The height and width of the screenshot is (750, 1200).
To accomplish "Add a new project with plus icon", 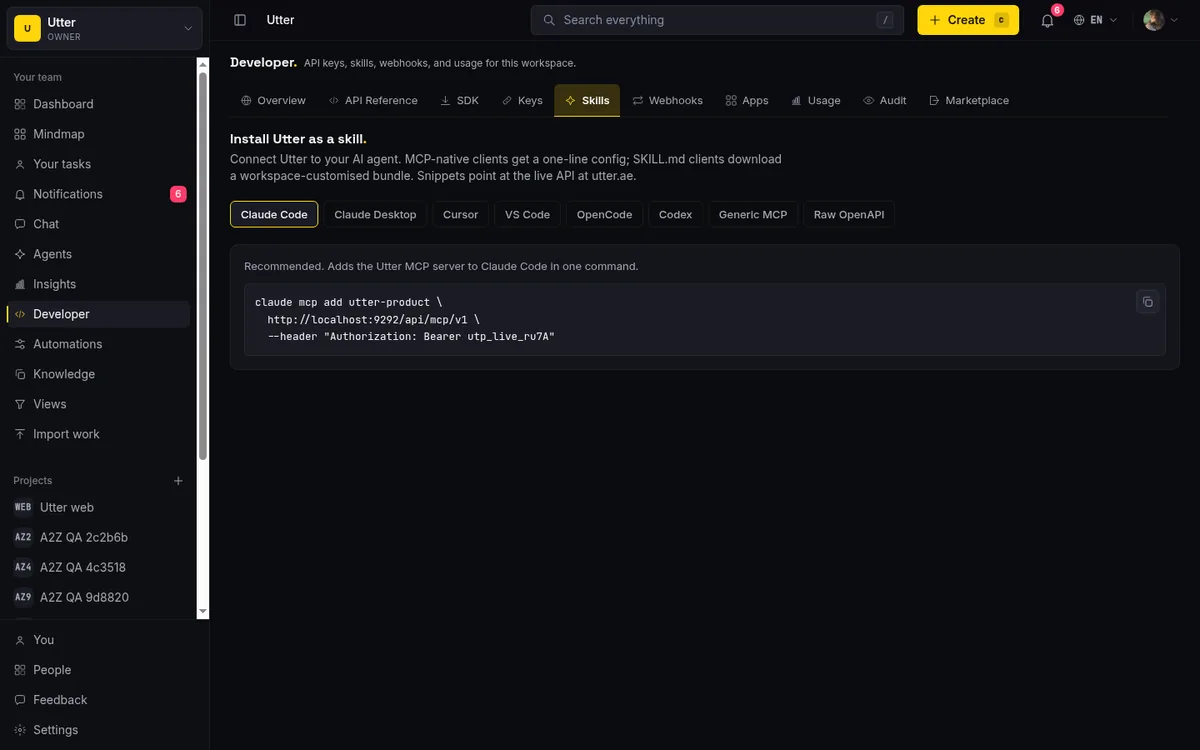I will click(x=178, y=481).
